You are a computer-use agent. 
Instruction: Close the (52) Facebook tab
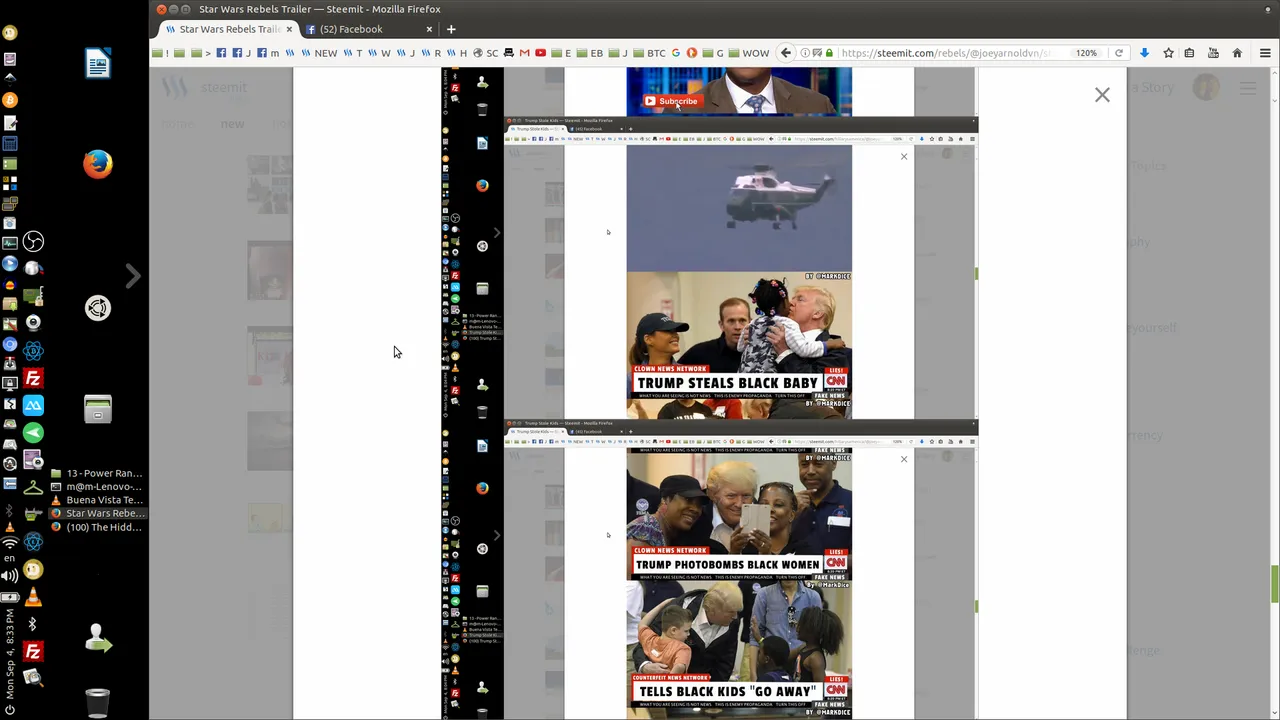click(429, 29)
